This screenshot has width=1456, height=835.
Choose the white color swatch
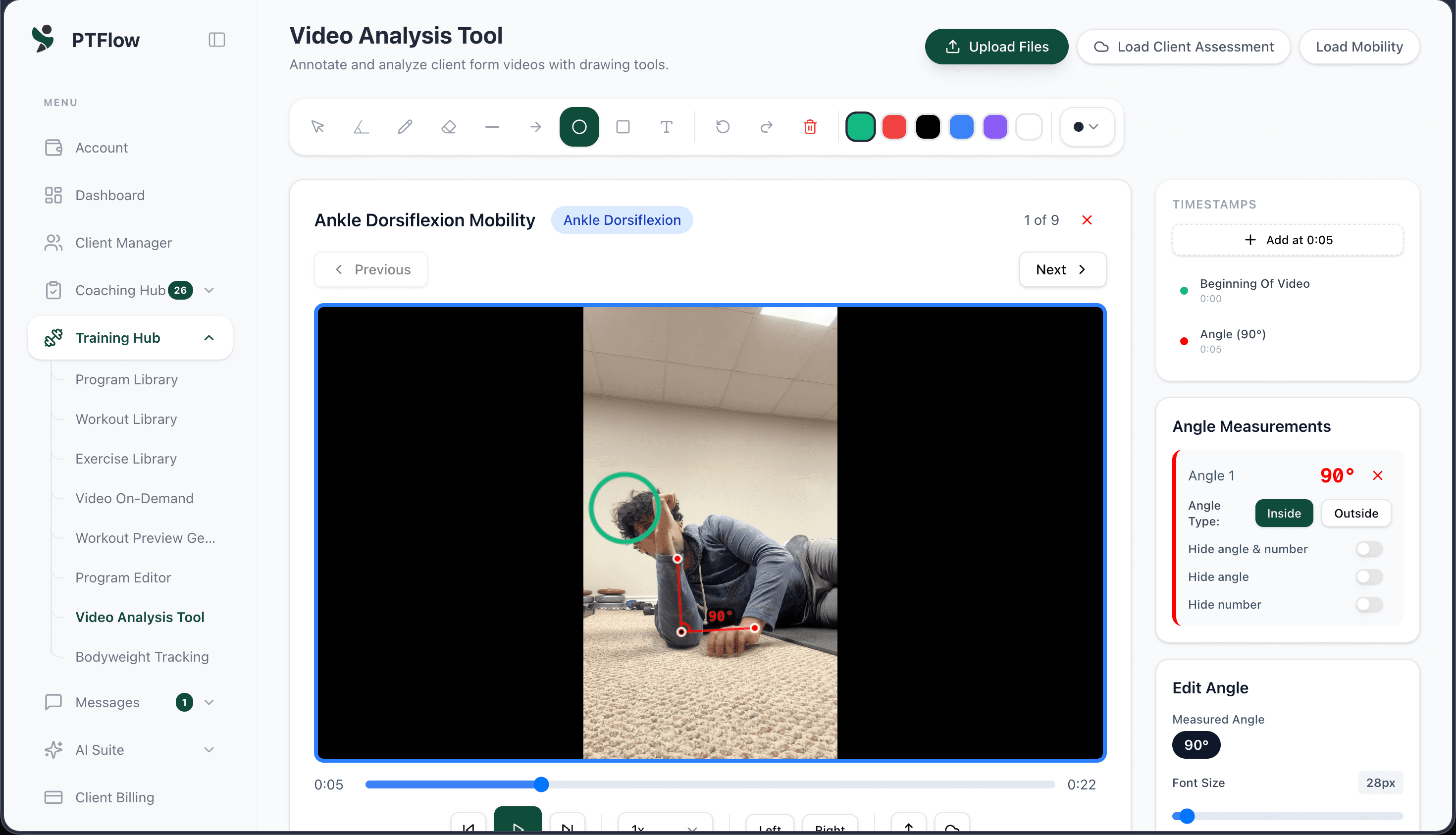[1029, 127]
